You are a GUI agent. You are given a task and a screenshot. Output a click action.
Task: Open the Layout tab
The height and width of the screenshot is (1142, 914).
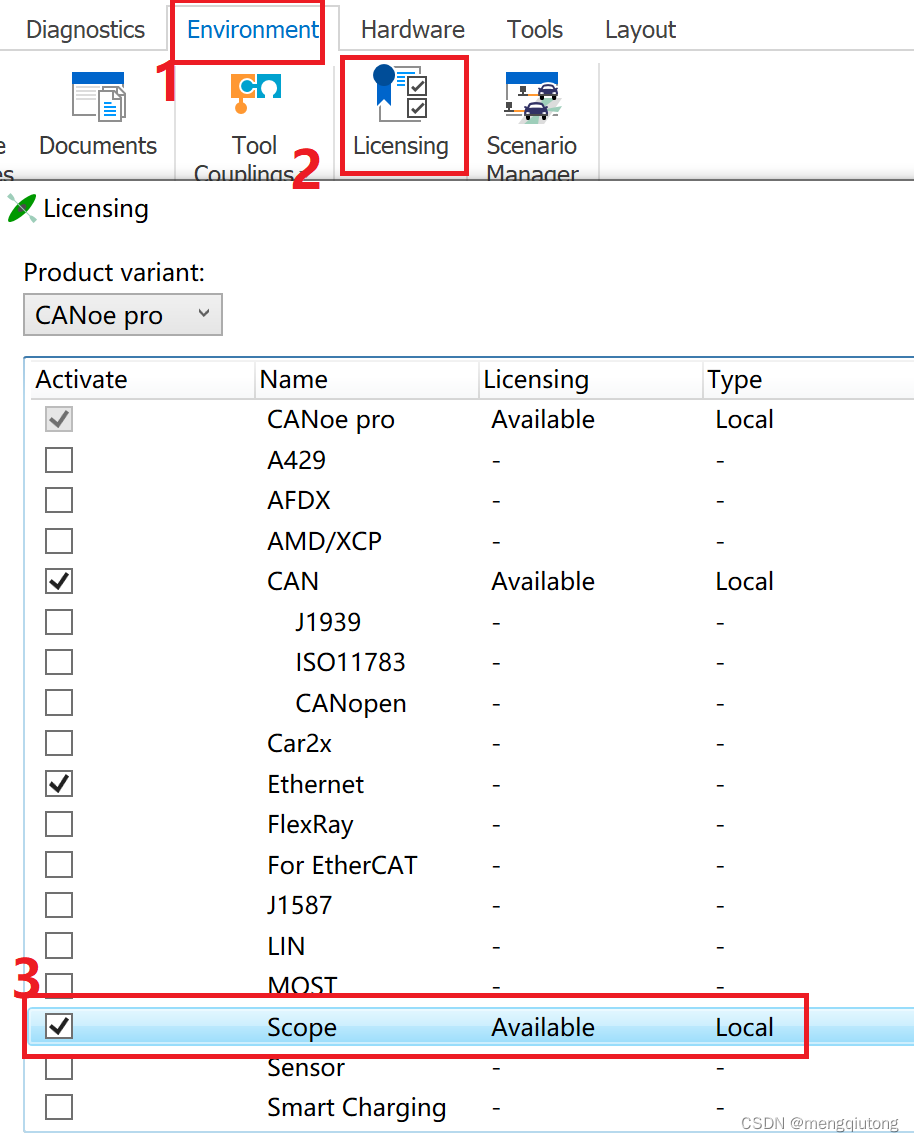[x=640, y=29]
